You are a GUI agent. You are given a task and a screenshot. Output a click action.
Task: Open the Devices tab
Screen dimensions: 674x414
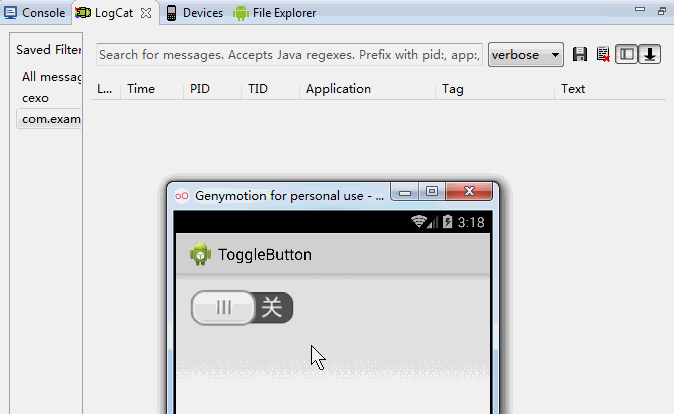195,13
